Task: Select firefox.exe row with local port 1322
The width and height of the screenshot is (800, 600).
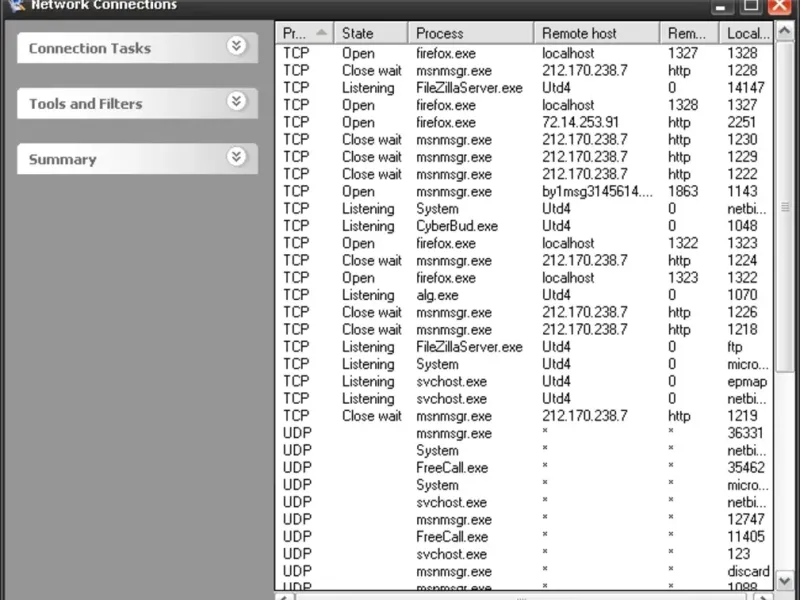Action: point(524,278)
